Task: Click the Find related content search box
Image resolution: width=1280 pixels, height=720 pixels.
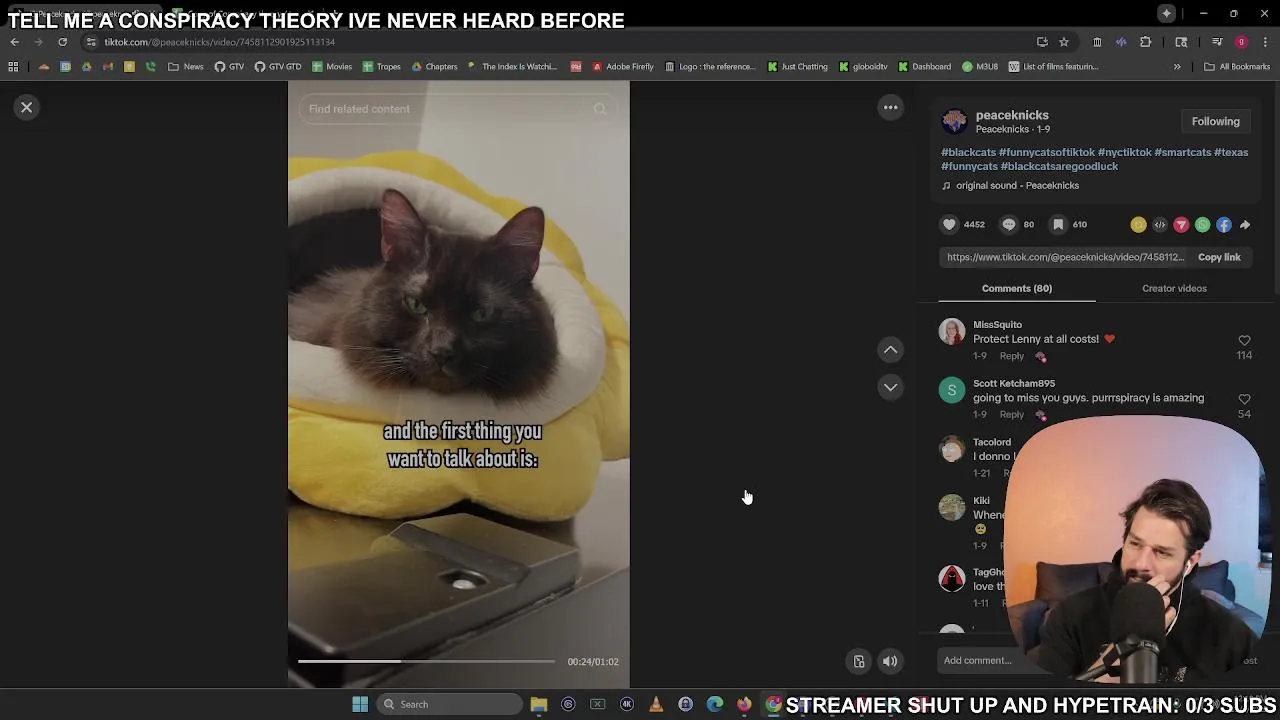Action: click(x=458, y=109)
